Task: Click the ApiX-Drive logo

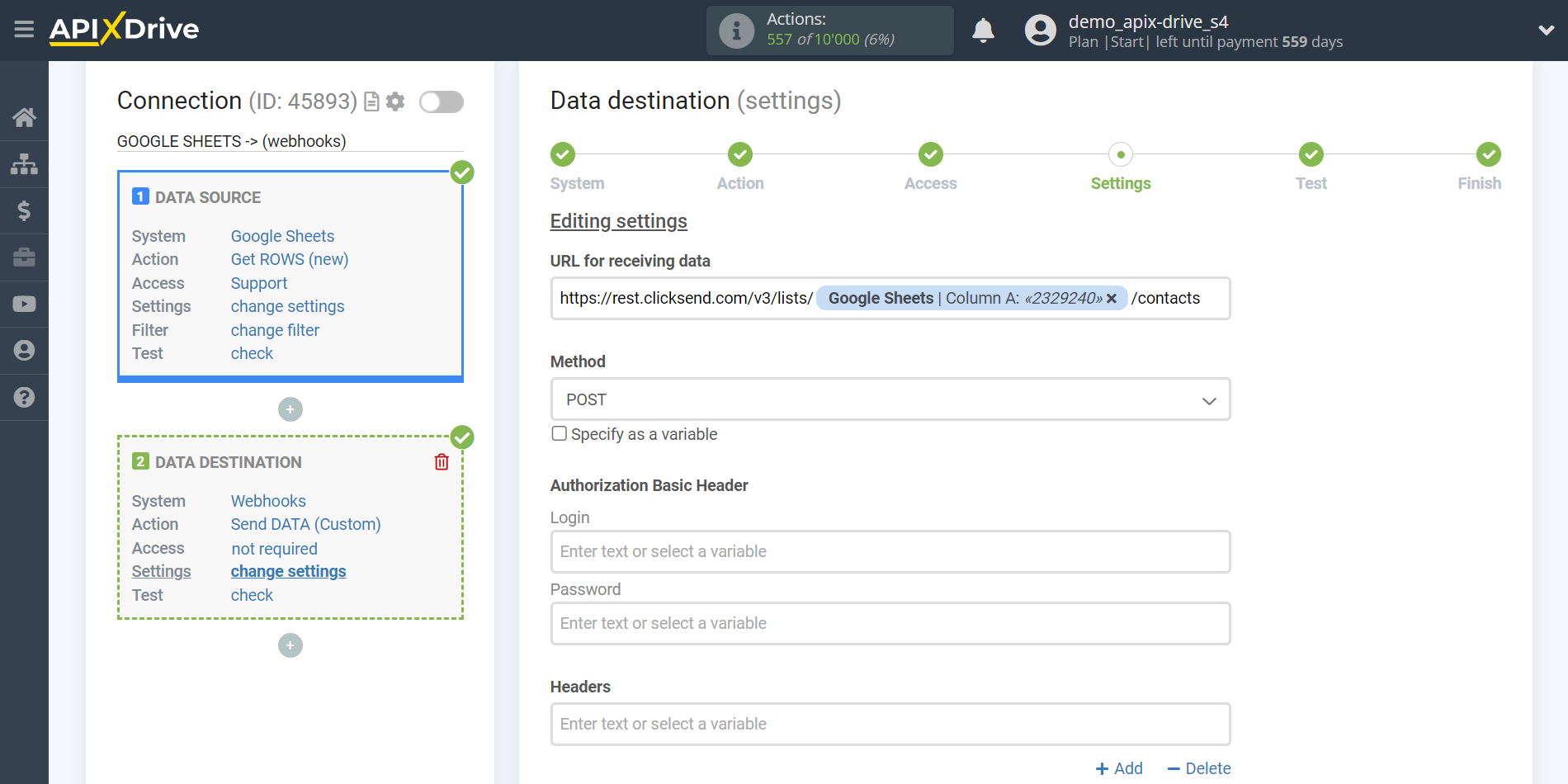Action: tap(124, 29)
